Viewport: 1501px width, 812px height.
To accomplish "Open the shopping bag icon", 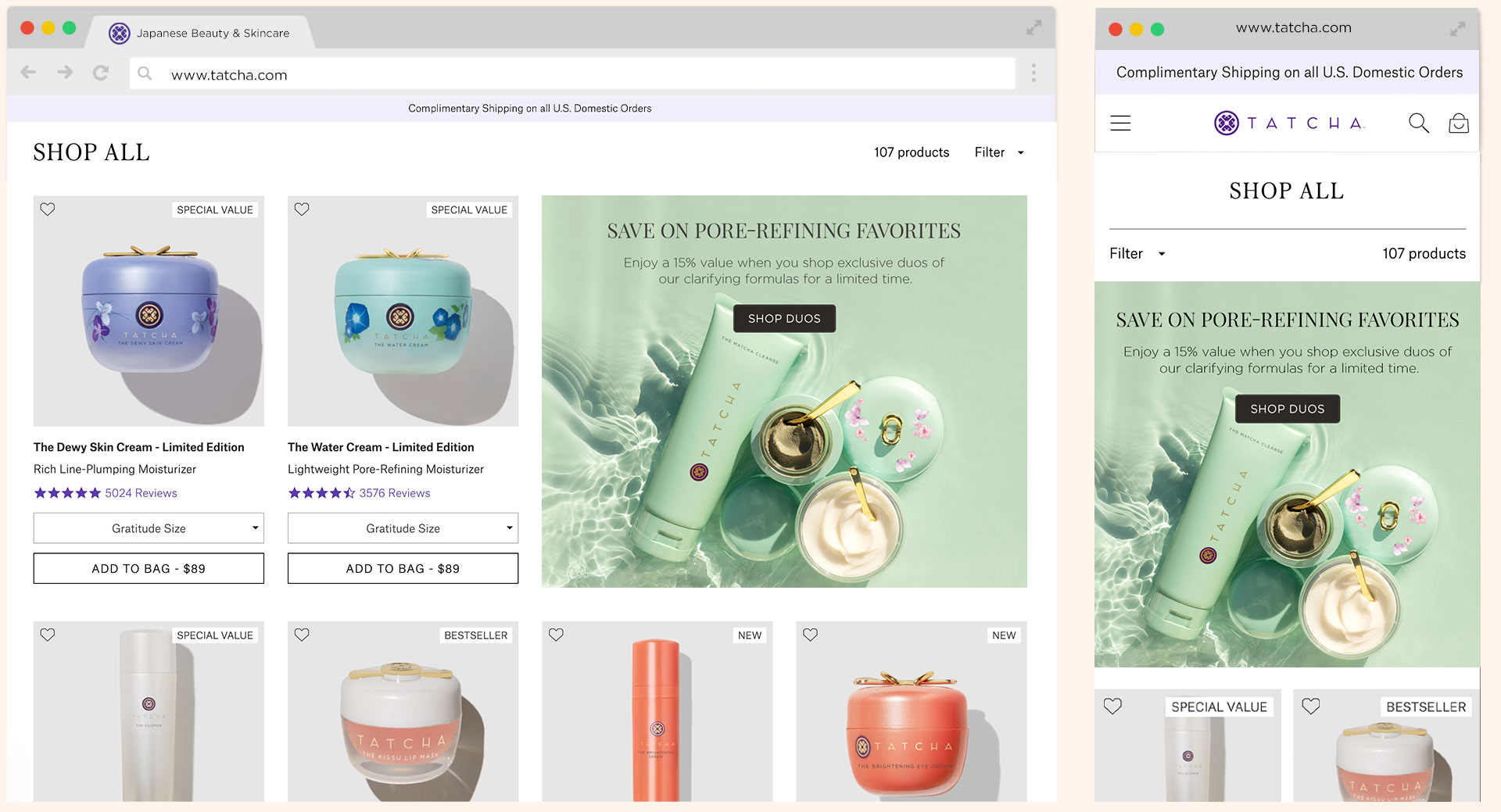I will tap(1458, 123).
